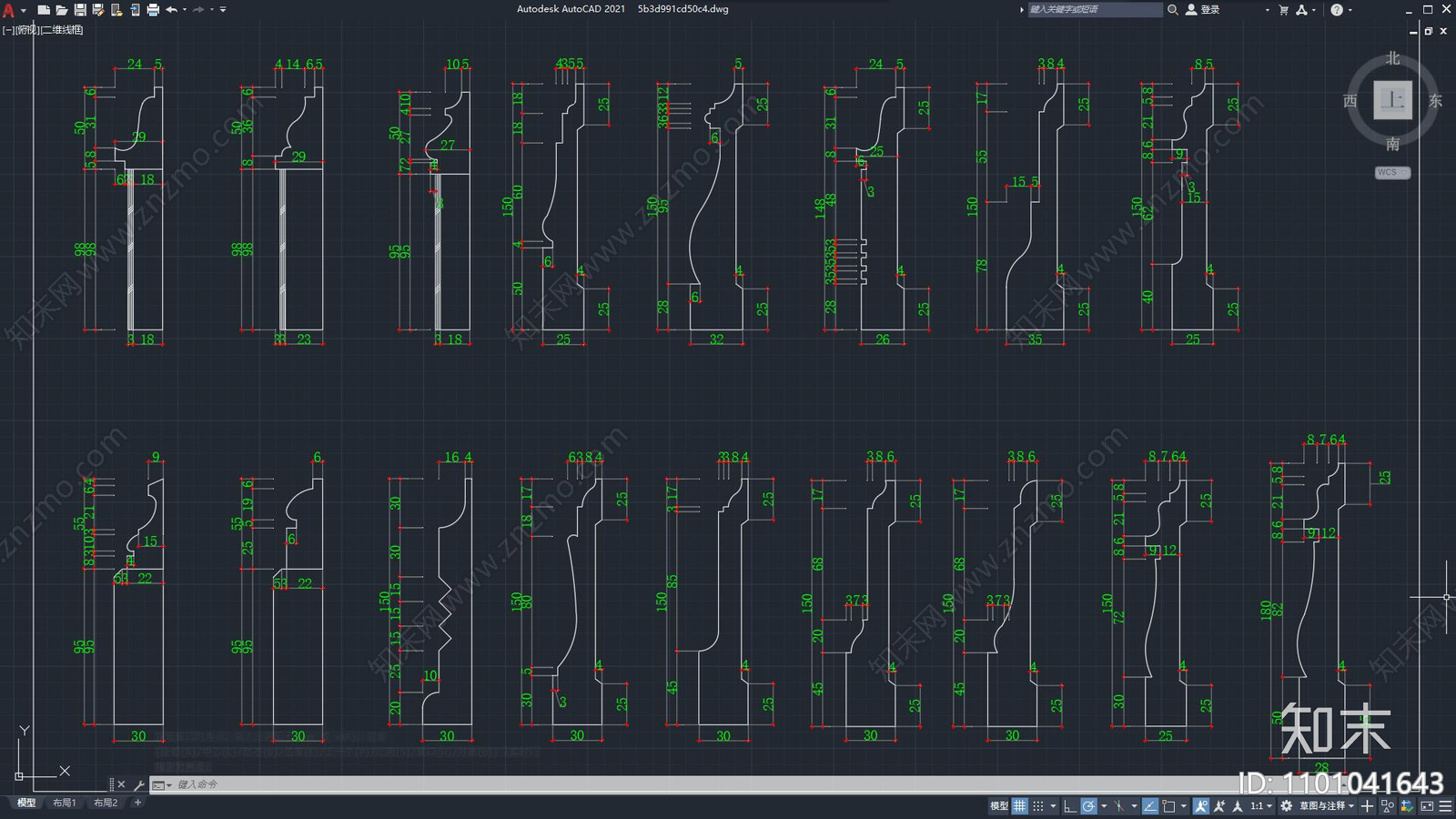Open the 二维线框 visual style menu
The height and width of the screenshot is (819, 1456).
point(62,30)
